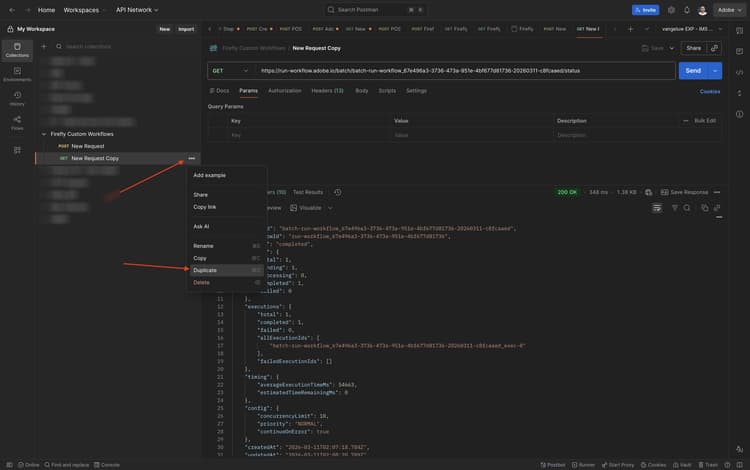Click Save Response button
Viewport: 750px width, 470px height.
684,192
